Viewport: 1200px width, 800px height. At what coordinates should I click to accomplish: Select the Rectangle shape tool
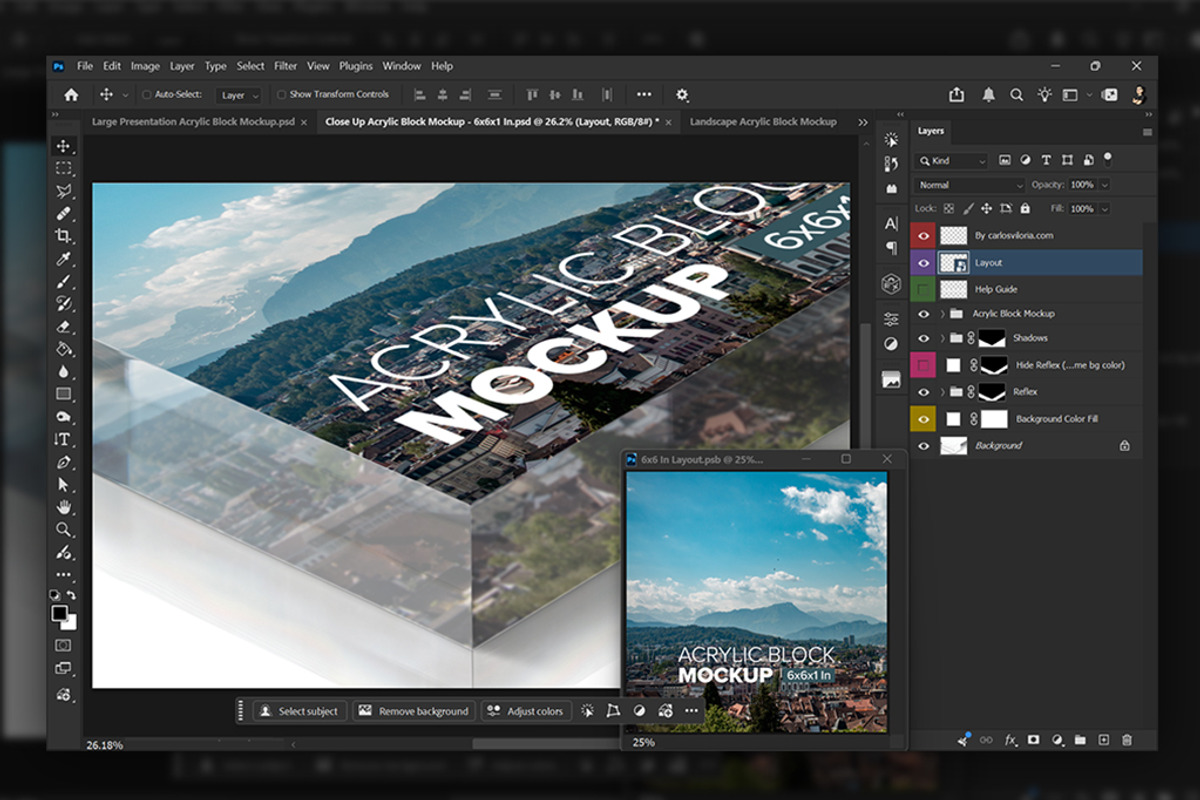point(64,394)
